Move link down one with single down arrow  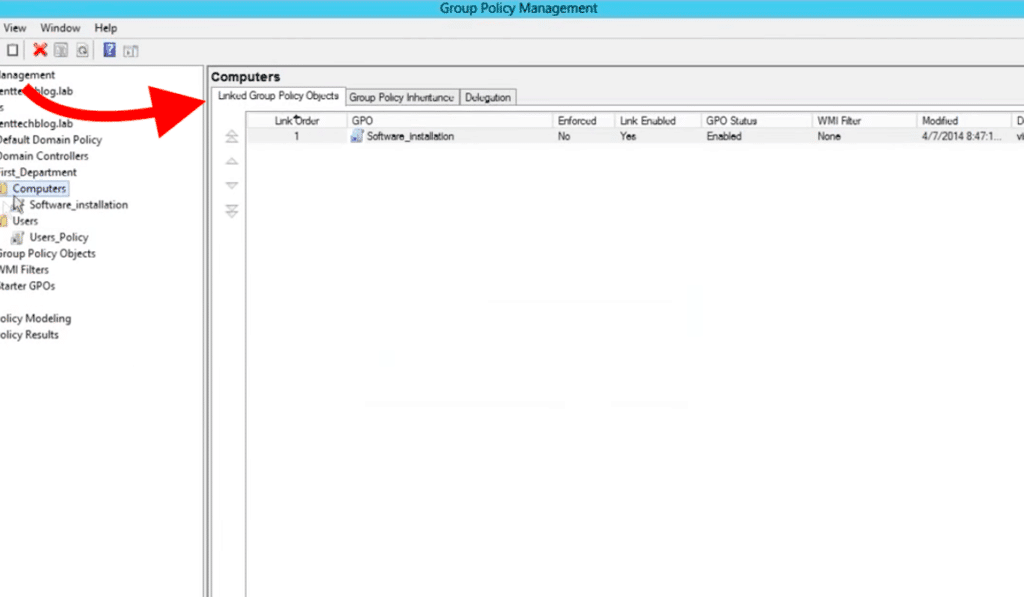232,185
